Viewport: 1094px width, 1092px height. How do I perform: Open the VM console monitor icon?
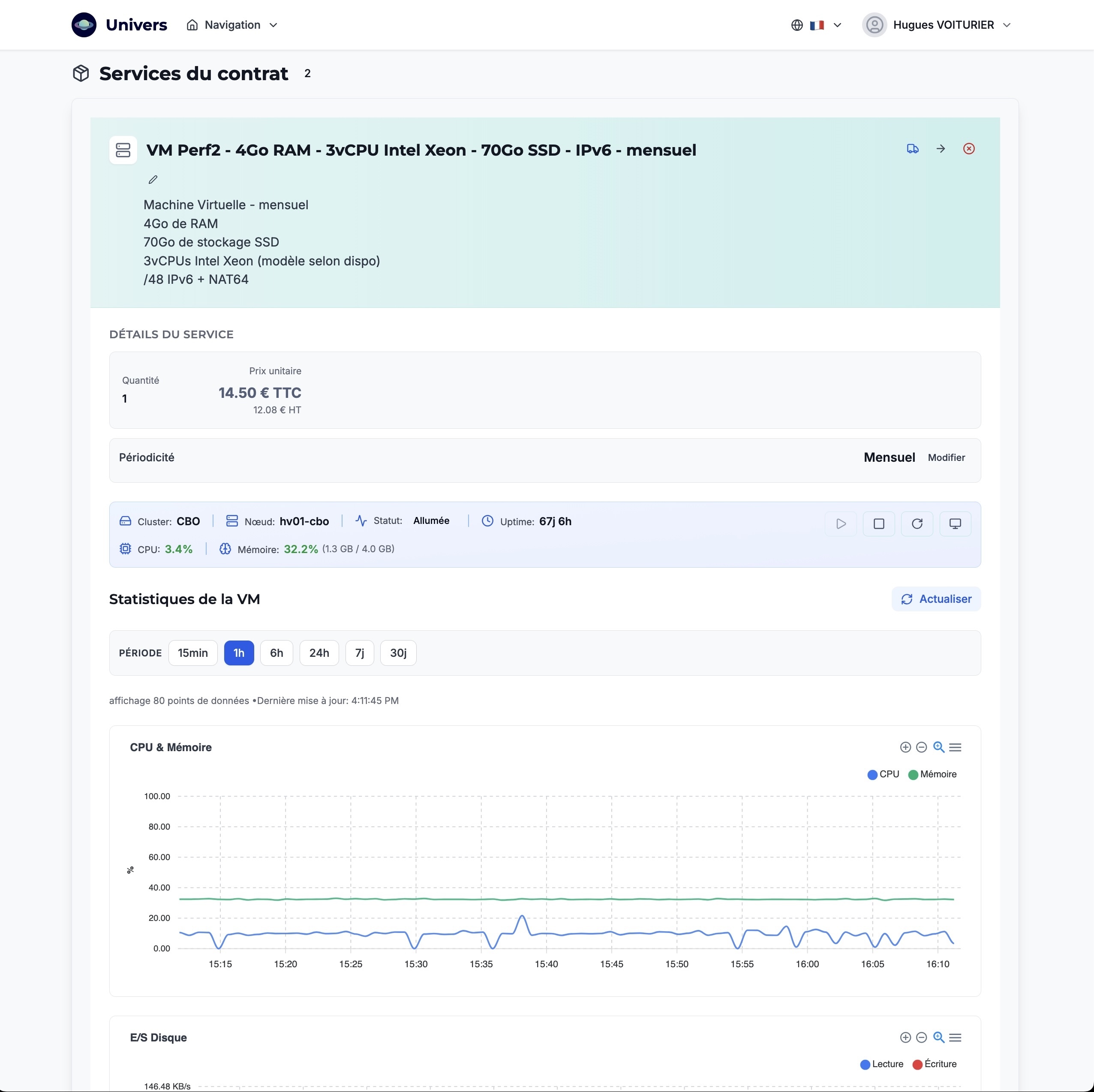pos(955,524)
